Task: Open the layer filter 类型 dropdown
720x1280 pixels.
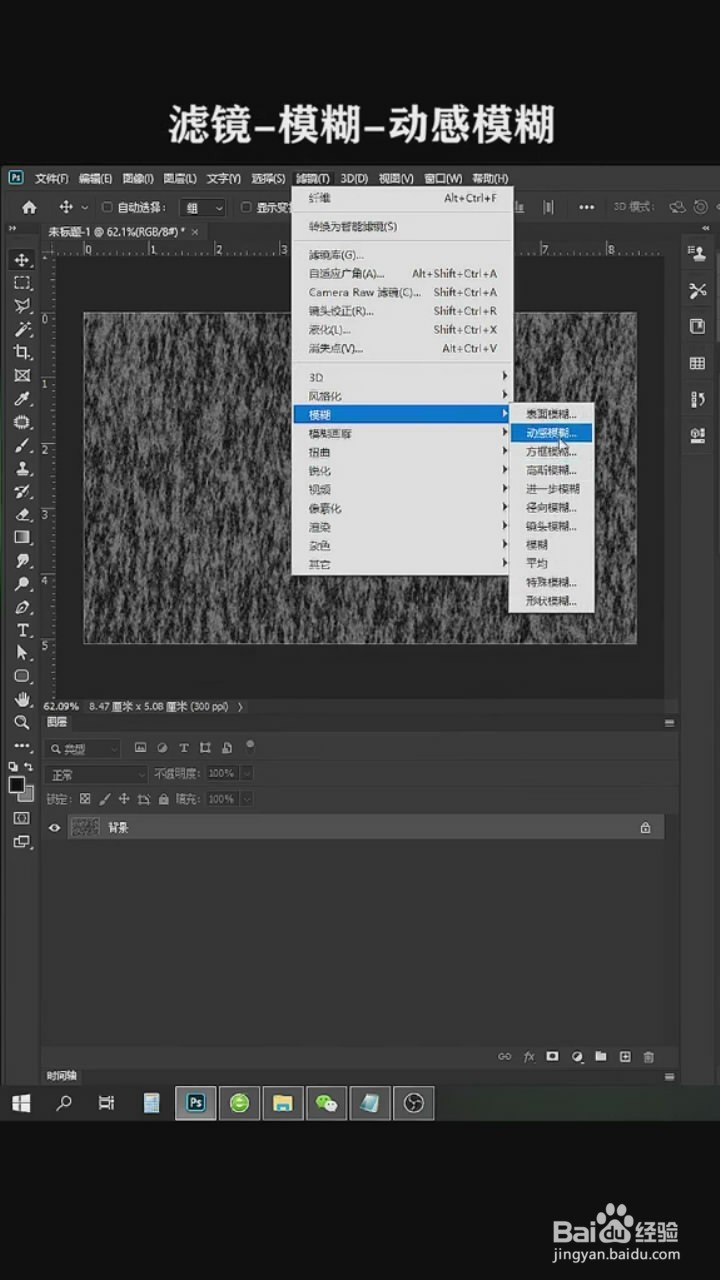Action: [x=83, y=748]
